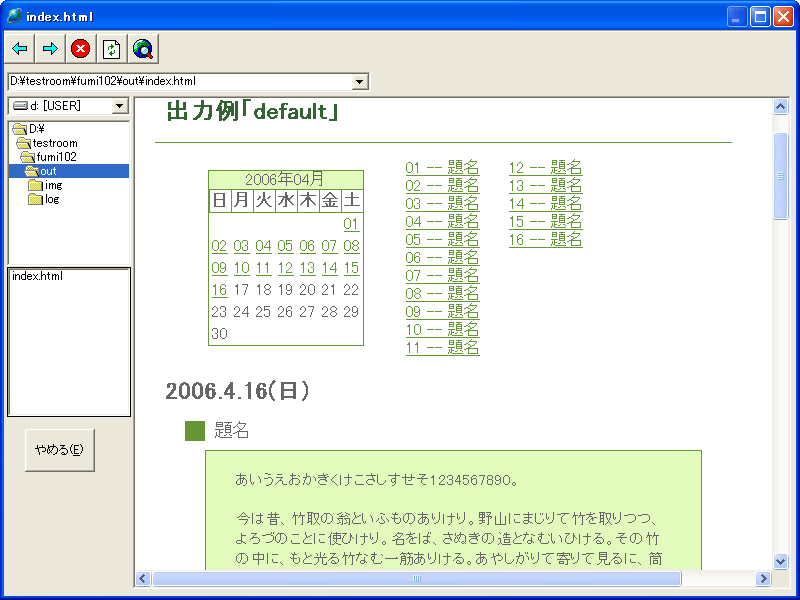Click the やめる(E) quit button
This screenshot has width=800, height=600.
[60, 450]
